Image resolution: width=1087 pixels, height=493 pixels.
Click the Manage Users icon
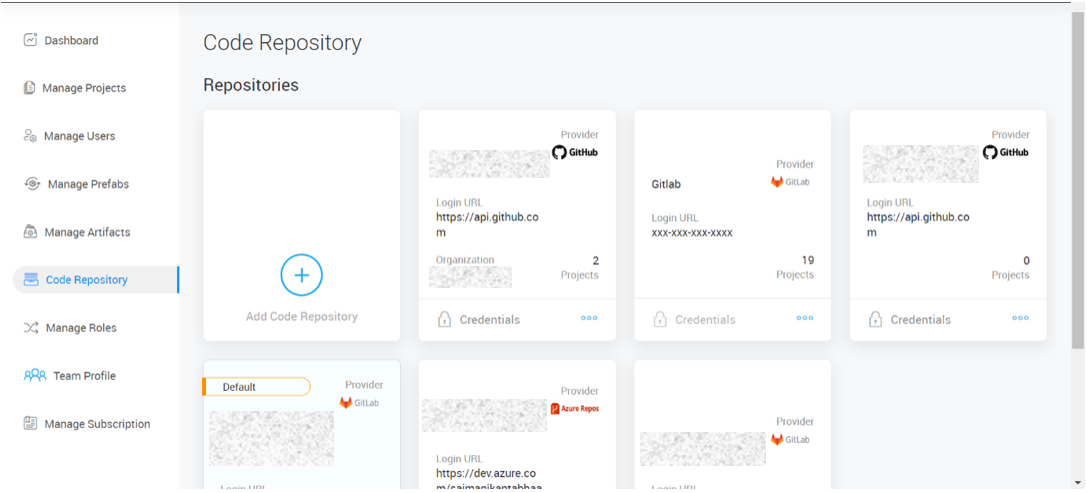click(30, 136)
